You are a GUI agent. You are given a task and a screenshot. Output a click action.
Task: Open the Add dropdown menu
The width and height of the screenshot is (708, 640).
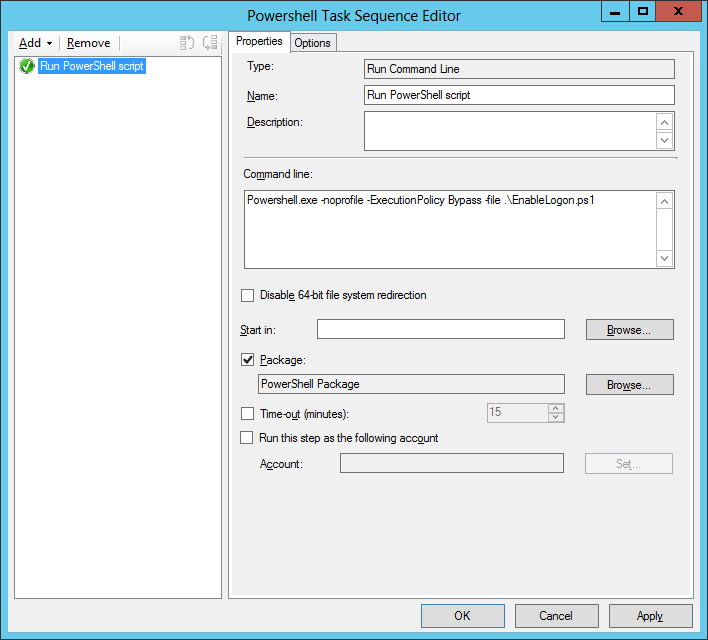[35, 43]
